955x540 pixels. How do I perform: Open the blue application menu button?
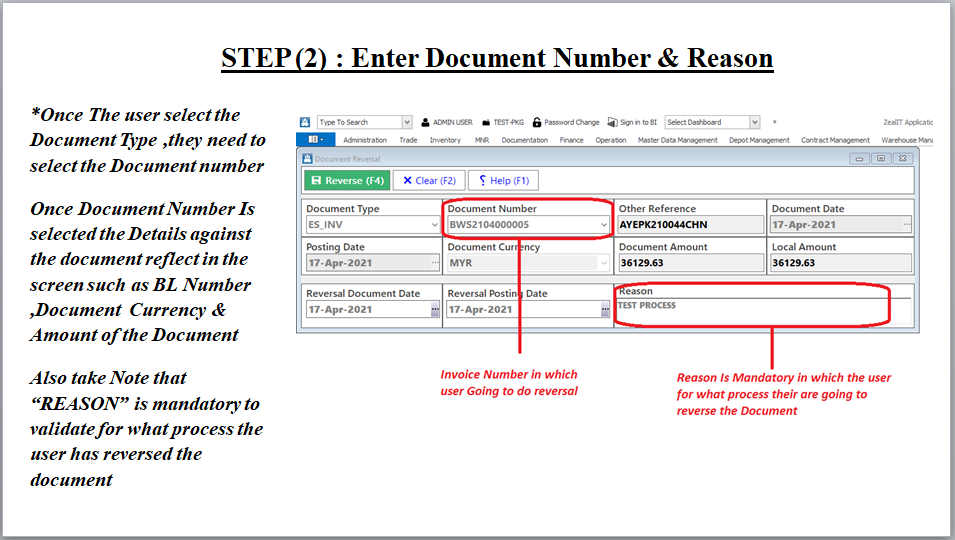(x=315, y=139)
